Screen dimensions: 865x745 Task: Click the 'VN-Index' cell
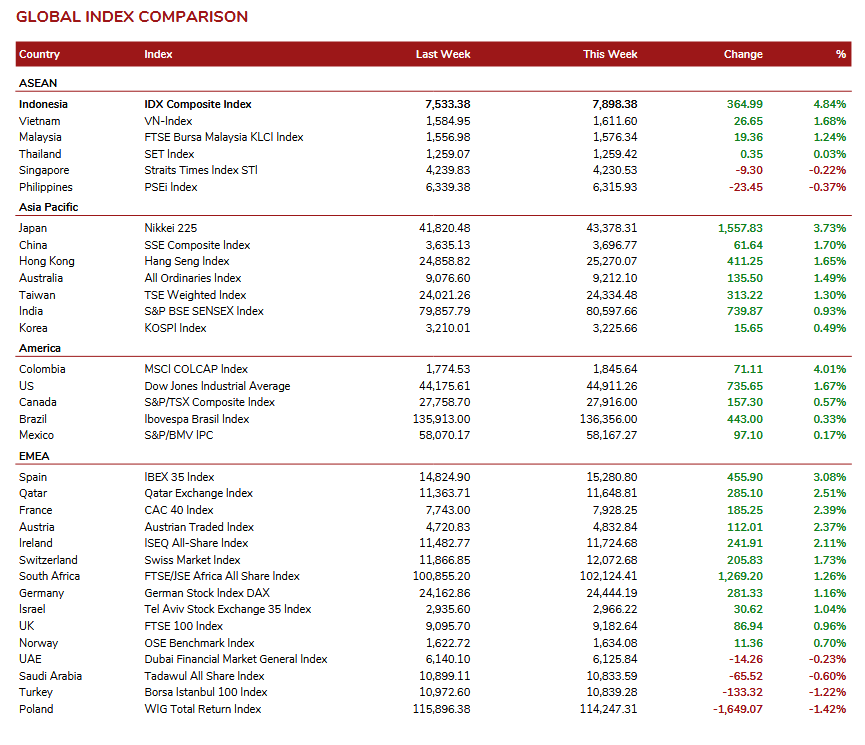168,121
